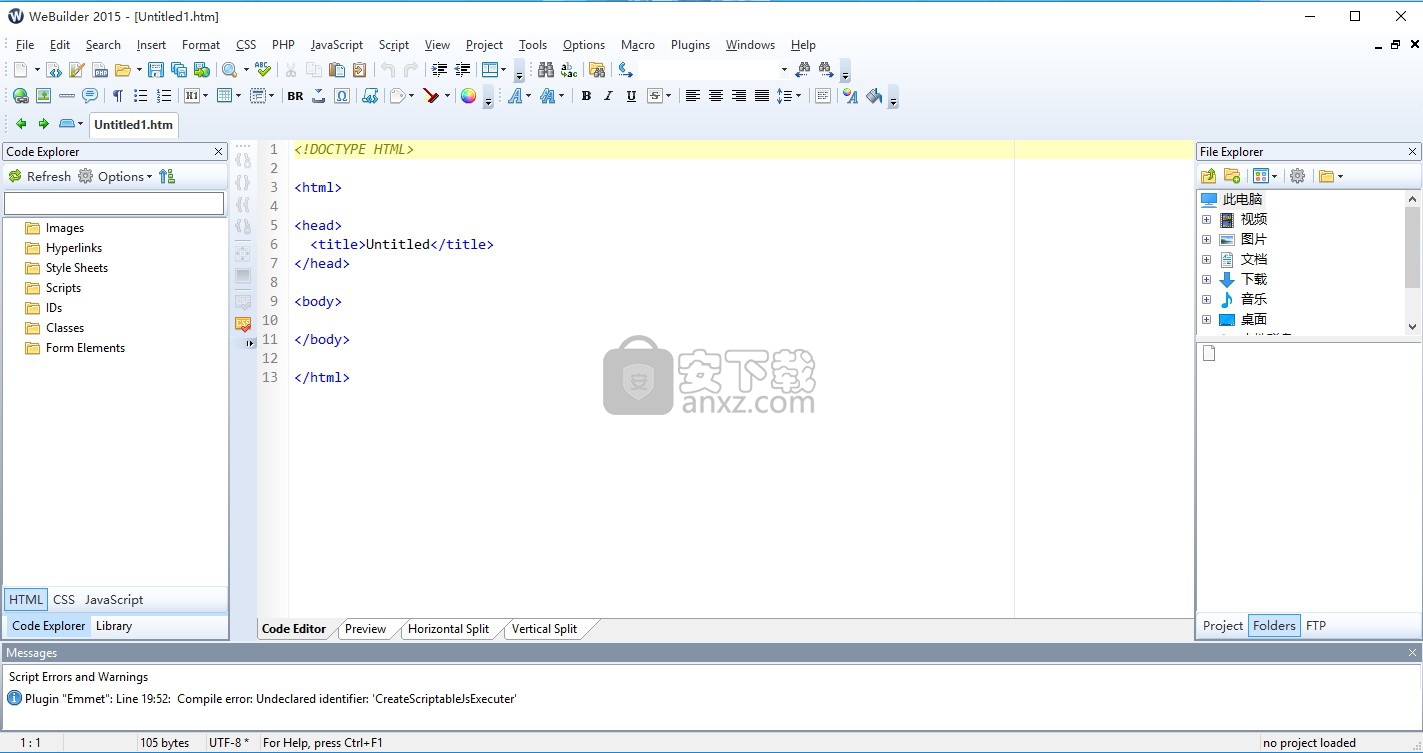Image resolution: width=1423 pixels, height=753 pixels.
Task: Open the insert table dropdown arrow
Action: (238, 96)
